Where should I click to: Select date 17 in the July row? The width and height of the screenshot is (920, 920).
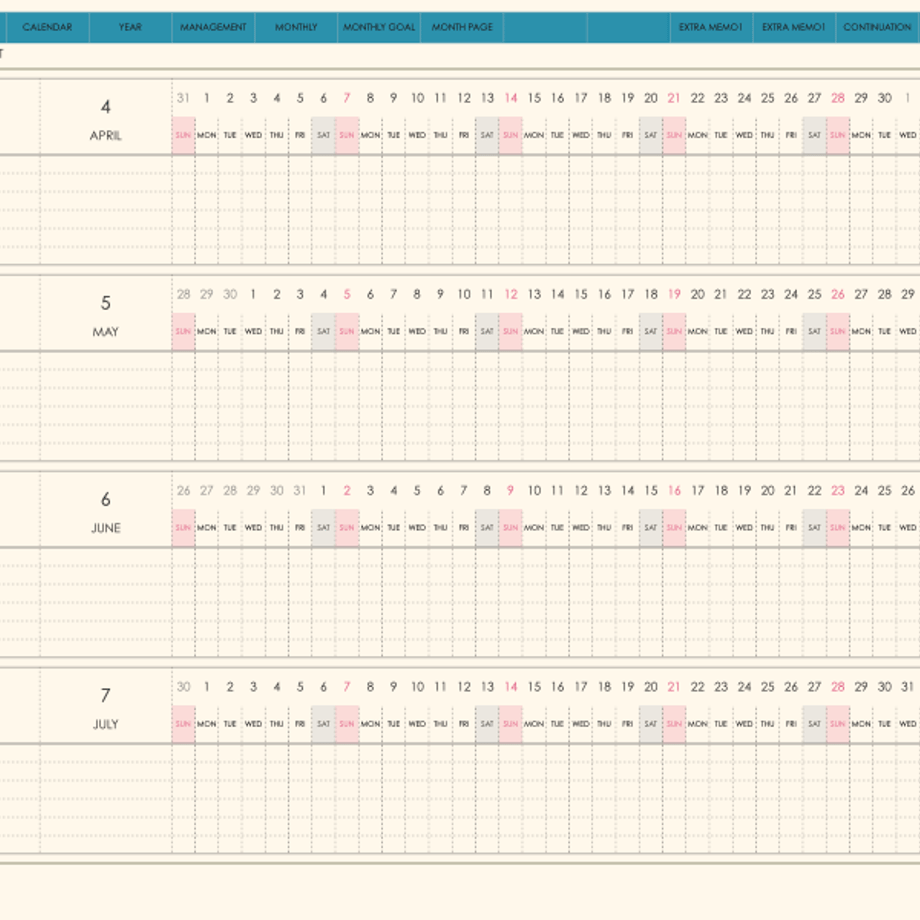point(581,687)
